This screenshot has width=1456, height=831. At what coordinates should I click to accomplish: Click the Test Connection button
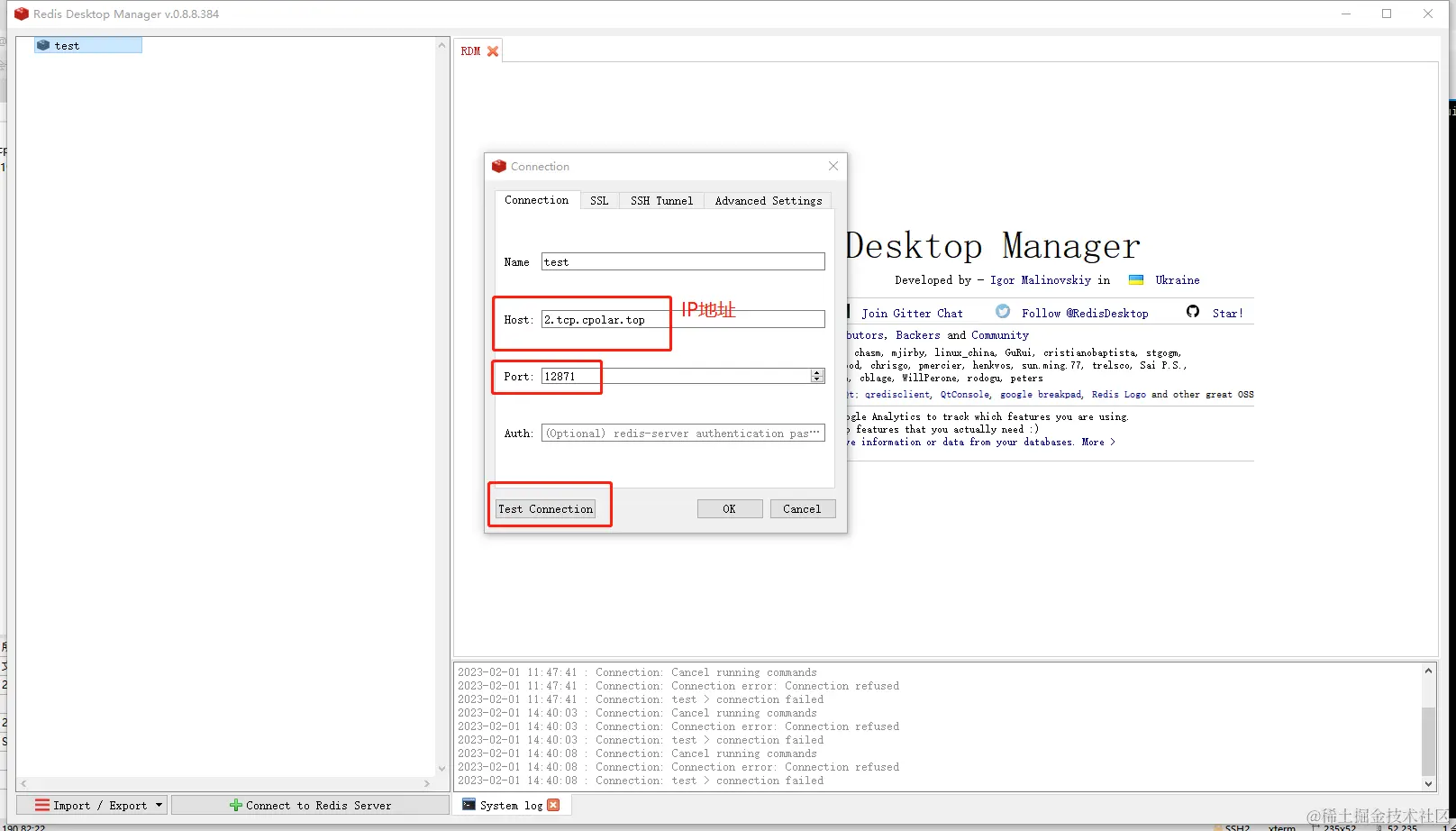(x=545, y=509)
